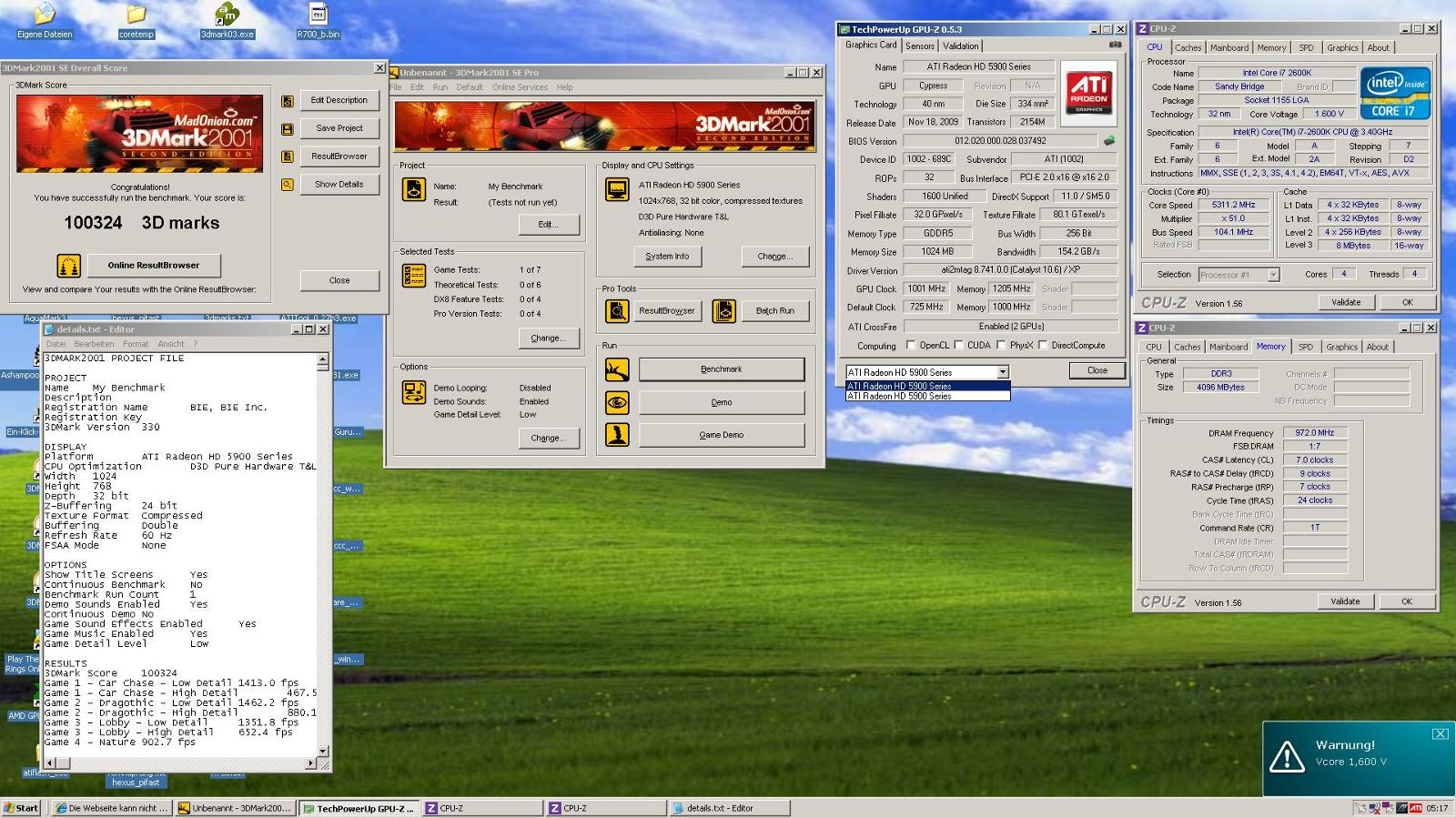The height and width of the screenshot is (818, 1456).
Task: Open the GPU selection dropdown in GPU-Z
Action: pyautogui.click(x=1003, y=372)
